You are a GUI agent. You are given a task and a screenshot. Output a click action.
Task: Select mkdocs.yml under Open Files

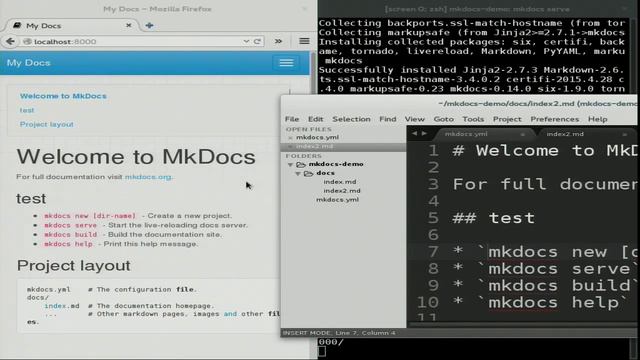(x=318, y=137)
